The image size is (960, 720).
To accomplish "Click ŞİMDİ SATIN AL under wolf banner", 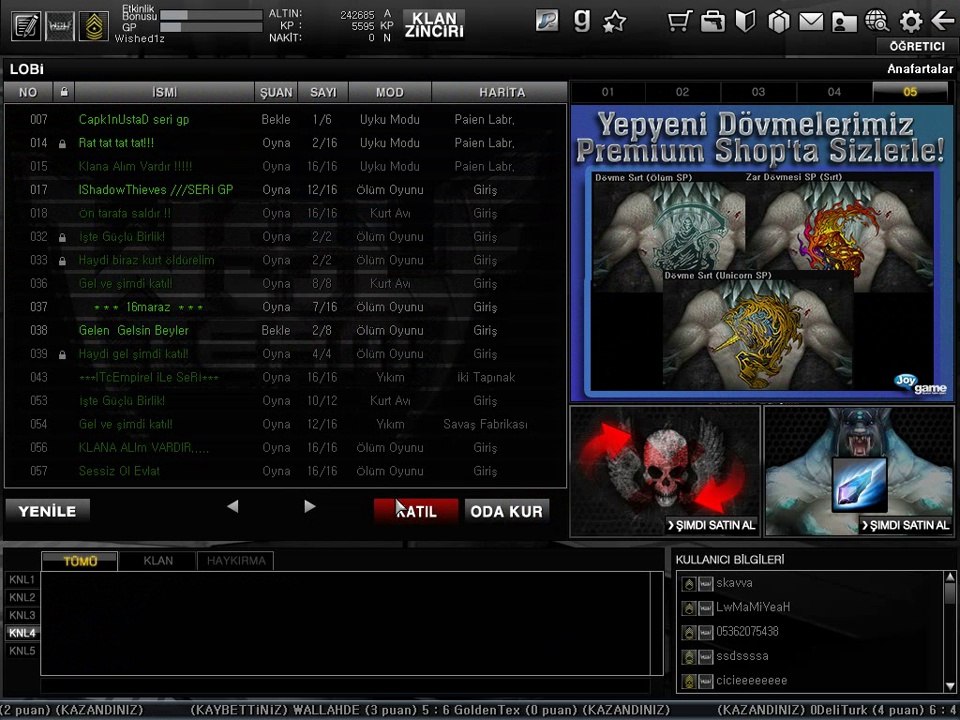I will pyautogui.click(x=906, y=525).
